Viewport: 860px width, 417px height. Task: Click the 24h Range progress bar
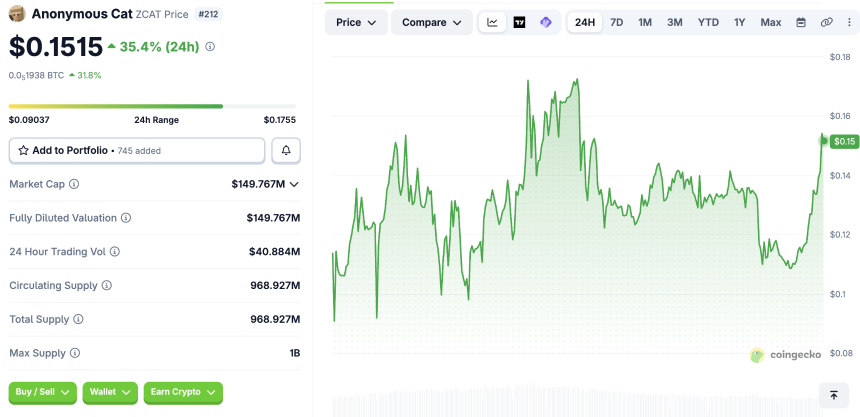click(x=152, y=106)
